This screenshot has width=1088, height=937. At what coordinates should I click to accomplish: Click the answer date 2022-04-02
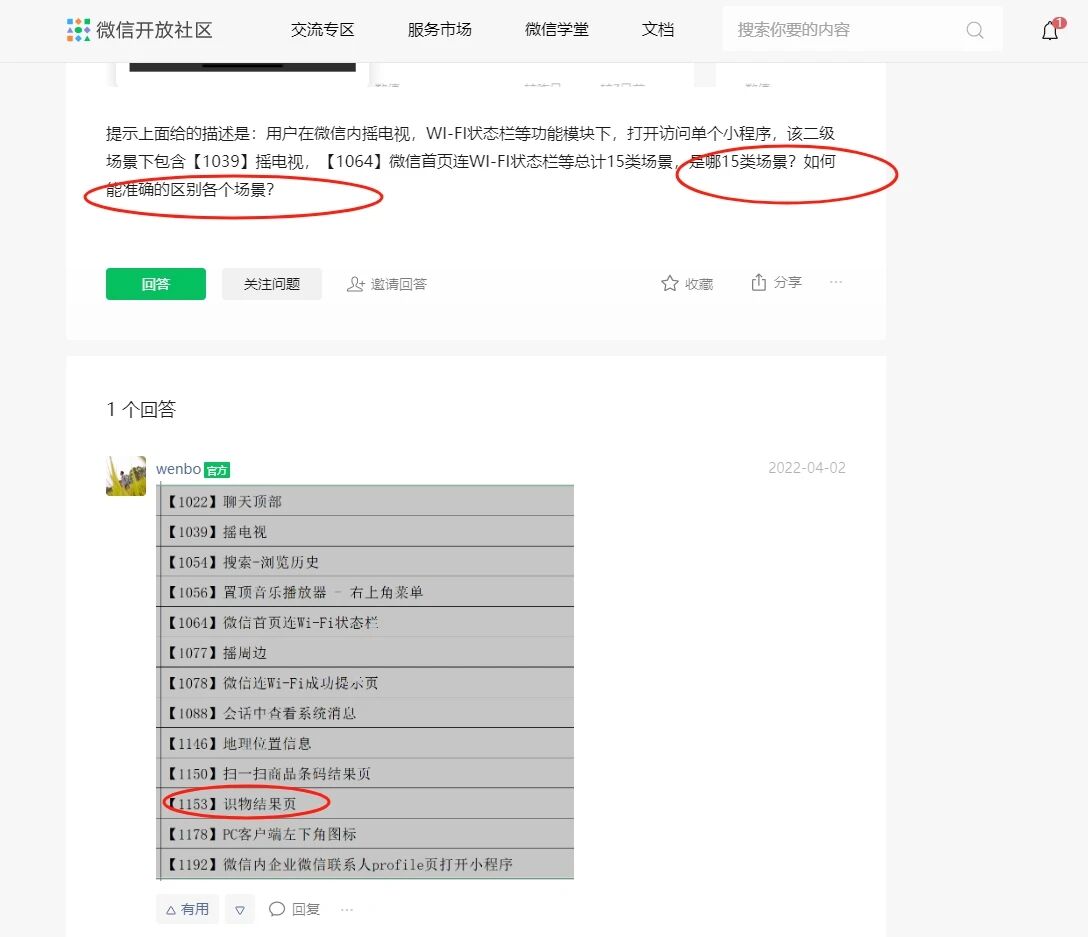(807, 468)
